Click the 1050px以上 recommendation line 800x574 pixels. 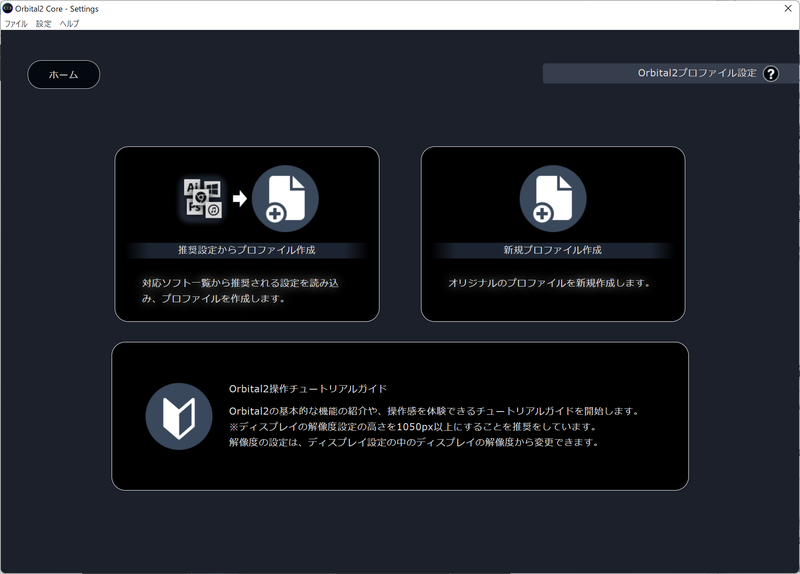click(x=413, y=427)
